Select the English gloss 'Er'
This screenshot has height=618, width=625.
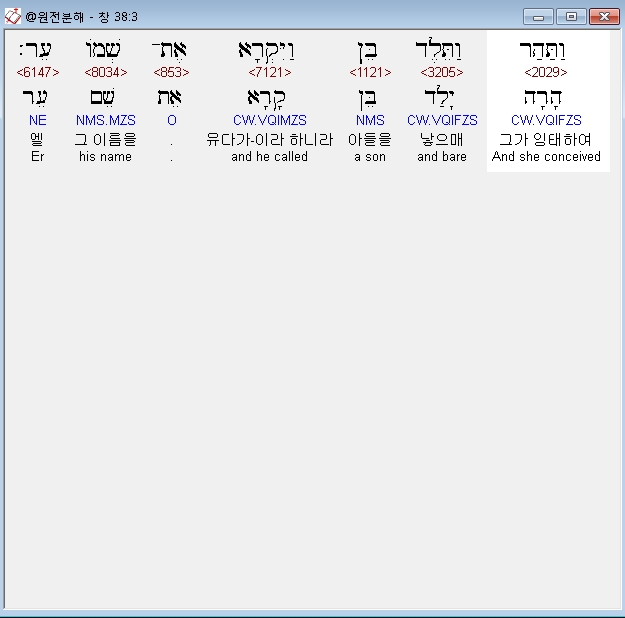37,156
